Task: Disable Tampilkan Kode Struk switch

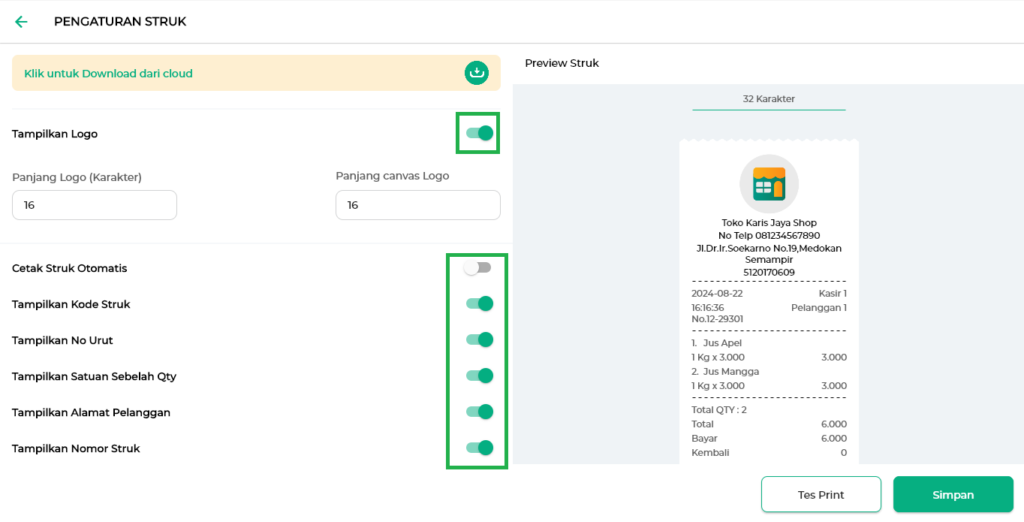Action: tap(479, 304)
